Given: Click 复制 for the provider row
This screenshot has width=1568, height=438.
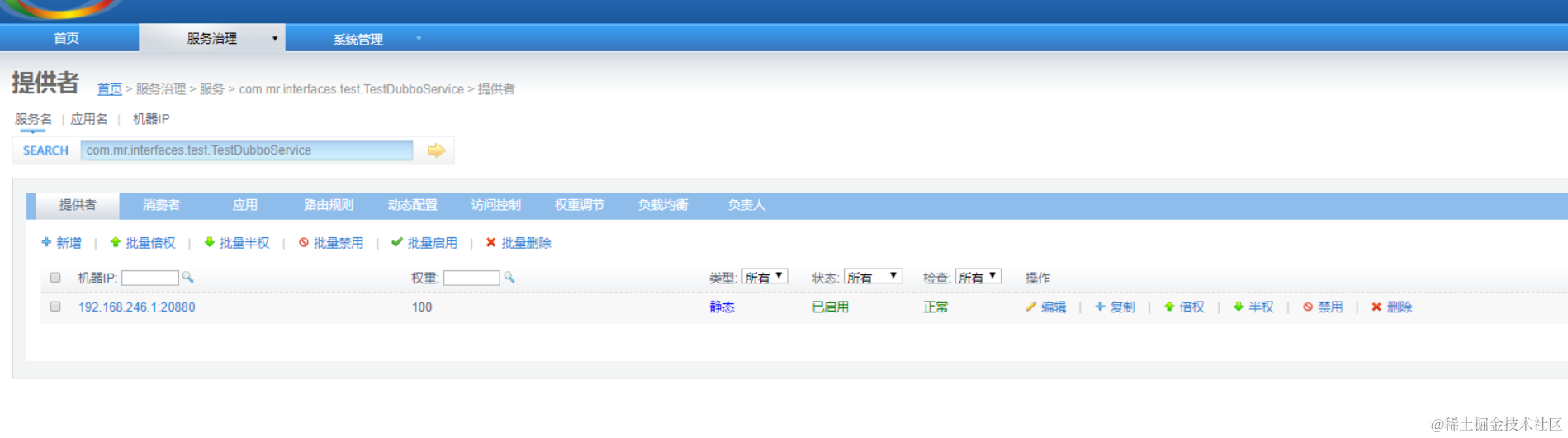Looking at the screenshot, I should [1123, 307].
